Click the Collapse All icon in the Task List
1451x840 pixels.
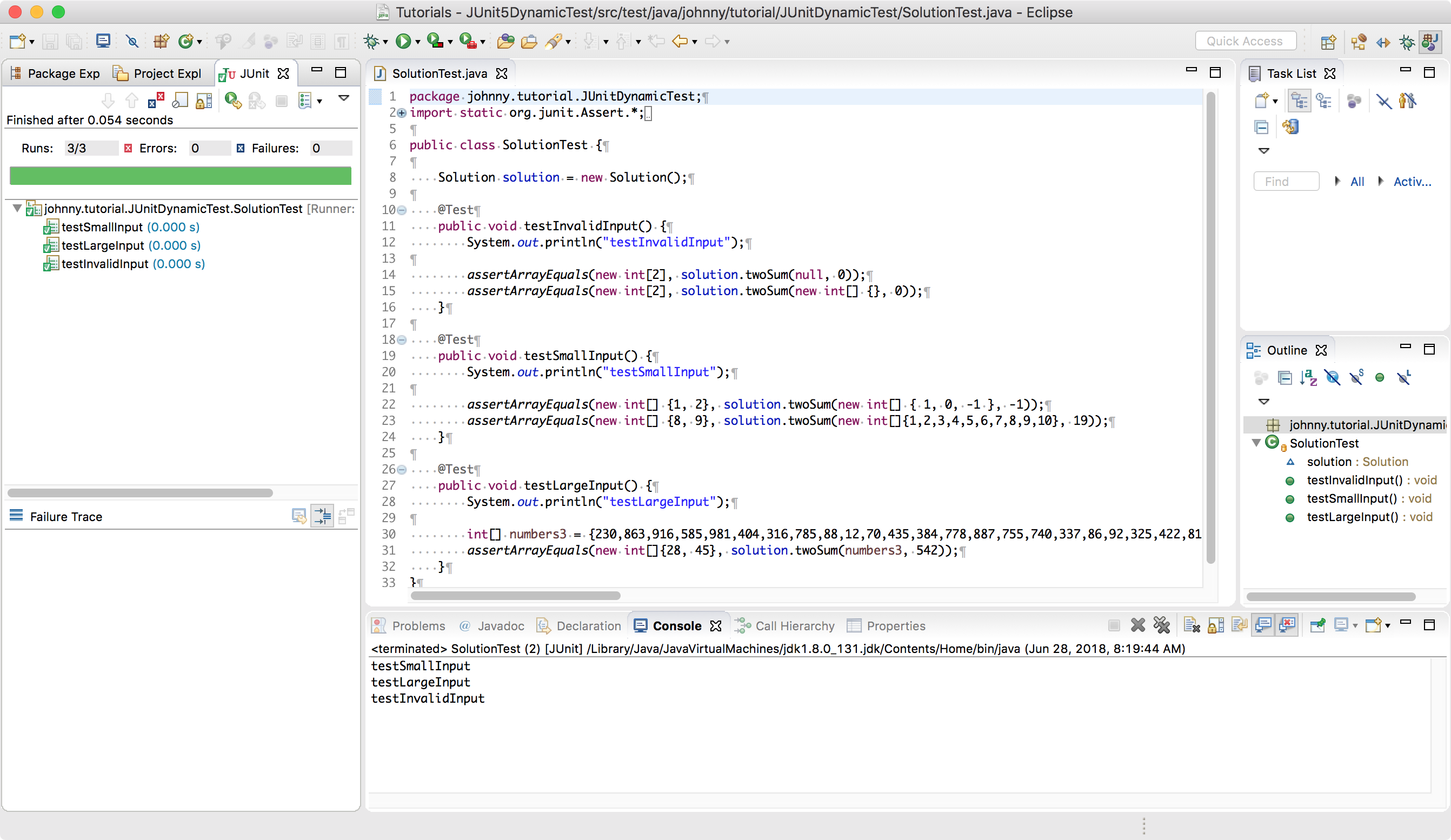click(x=1261, y=126)
